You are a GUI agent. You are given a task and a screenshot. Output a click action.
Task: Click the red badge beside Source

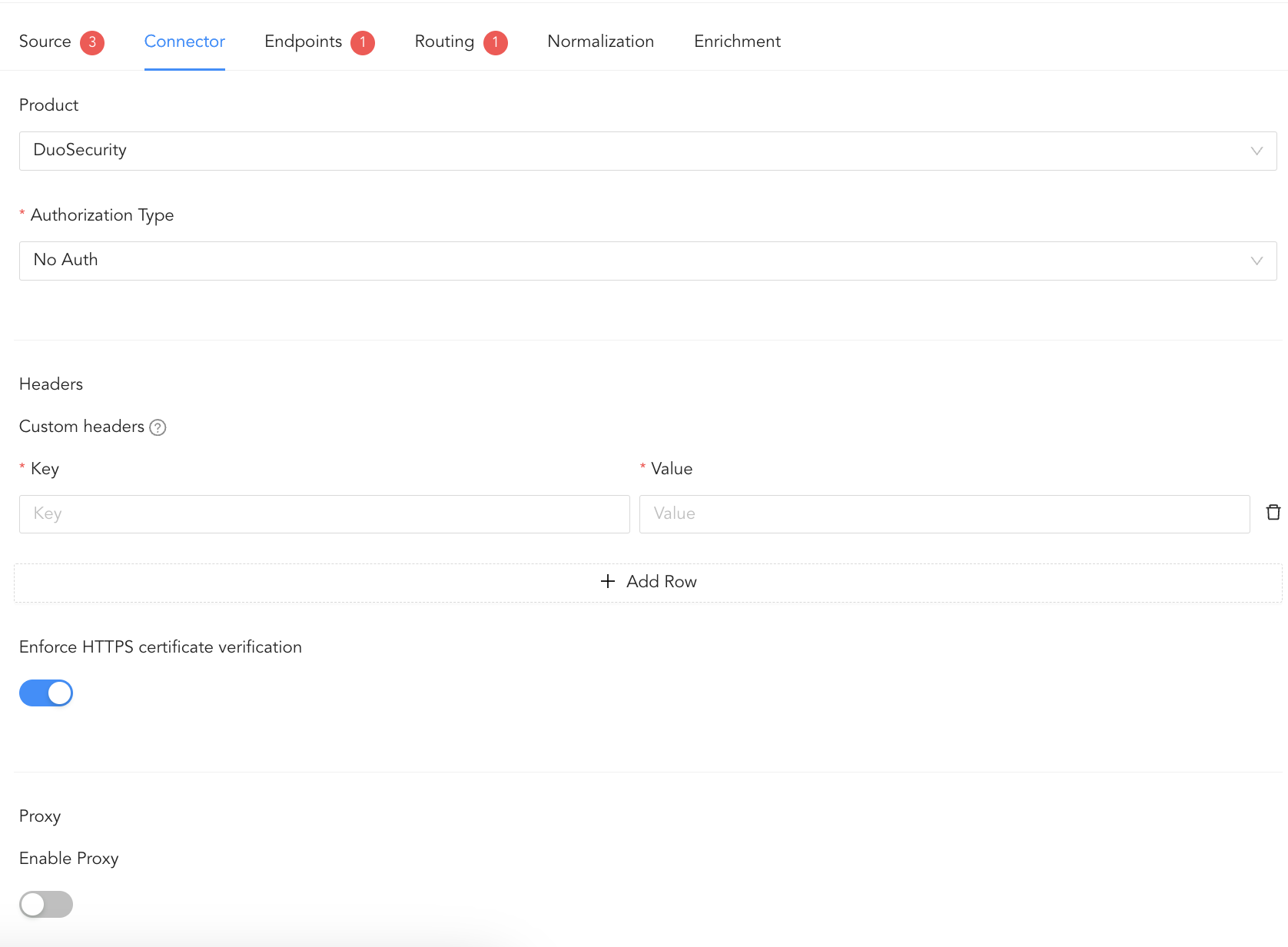(x=92, y=42)
